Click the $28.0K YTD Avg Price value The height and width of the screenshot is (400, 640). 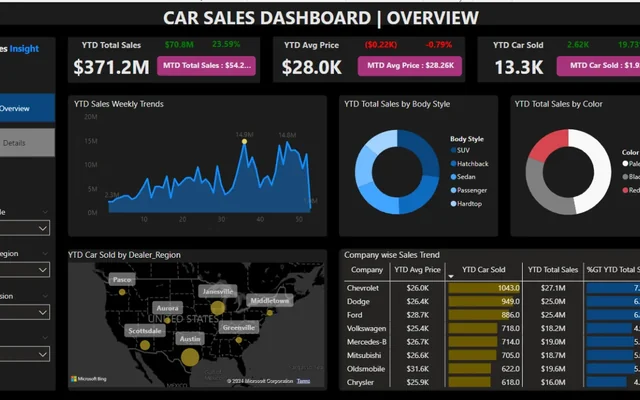311,67
